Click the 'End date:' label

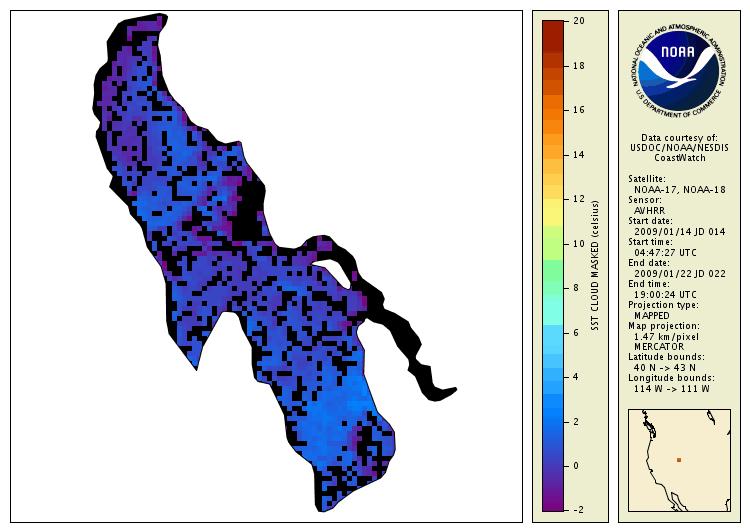(649, 263)
